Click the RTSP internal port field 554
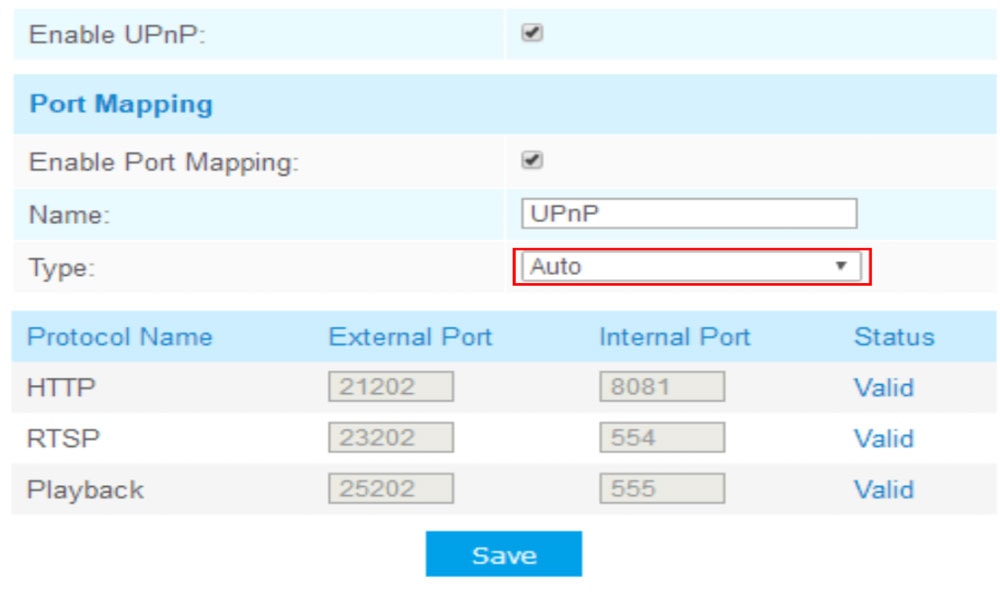The image size is (1000, 600). pos(662,437)
